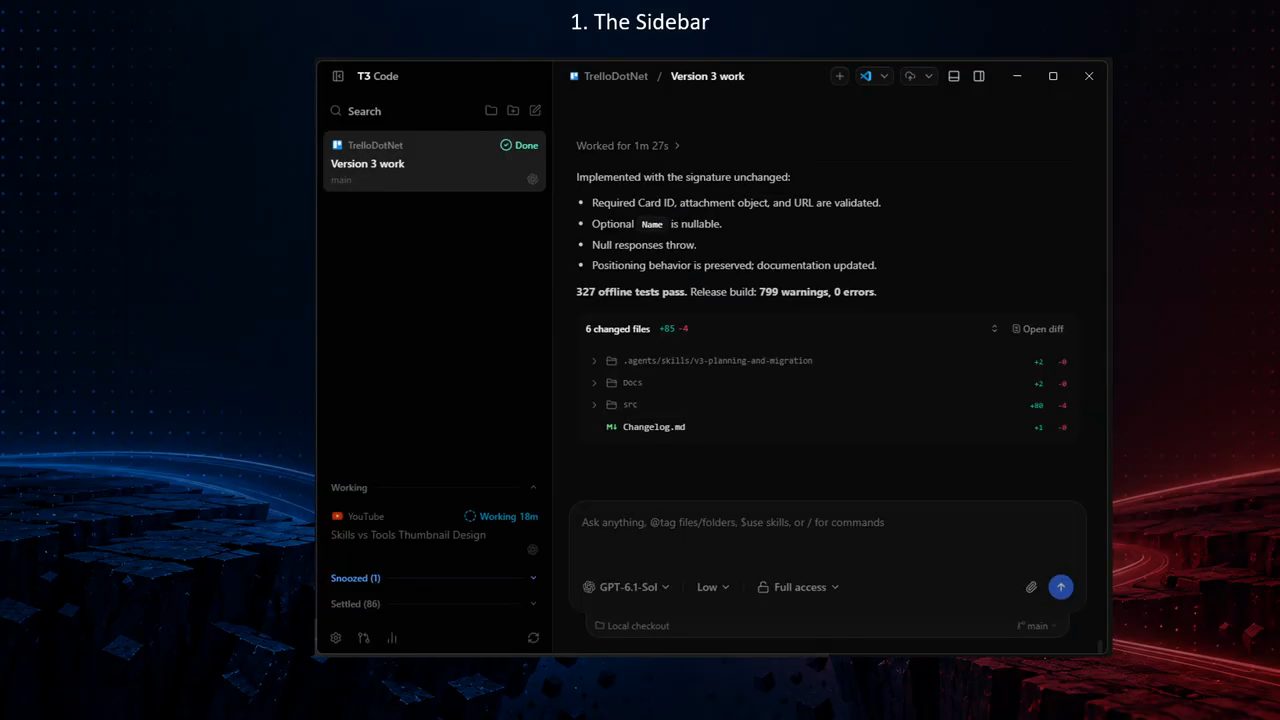Open project in VS Code via its icon
Image resolution: width=1280 pixels, height=720 pixels.
tap(866, 76)
